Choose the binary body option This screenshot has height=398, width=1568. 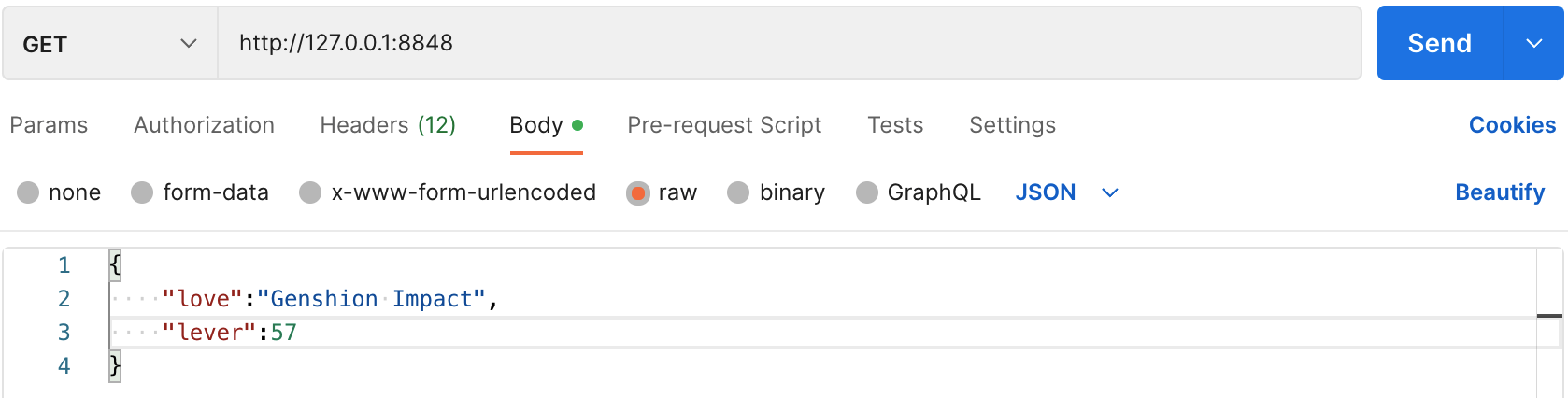(x=777, y=192)
